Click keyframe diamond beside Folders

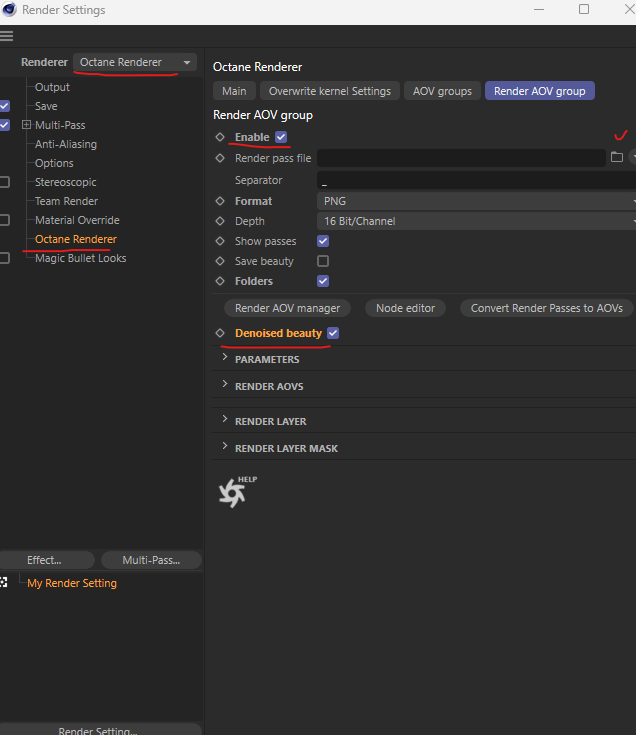coord(220,281)
